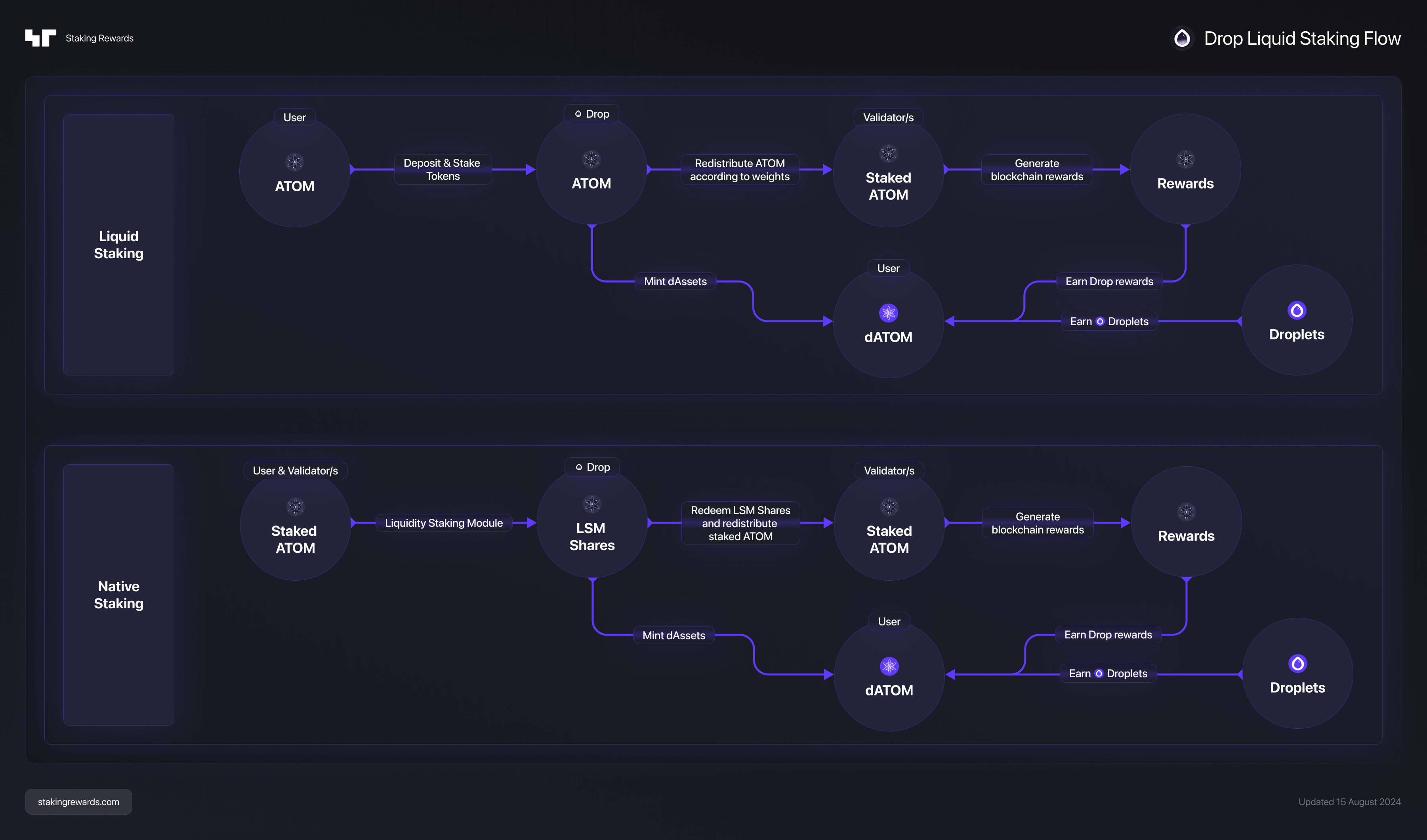Click Droplets text in Liquid Staking circle
This screenshot has width=1427, height=840.
click(1297, 335)
